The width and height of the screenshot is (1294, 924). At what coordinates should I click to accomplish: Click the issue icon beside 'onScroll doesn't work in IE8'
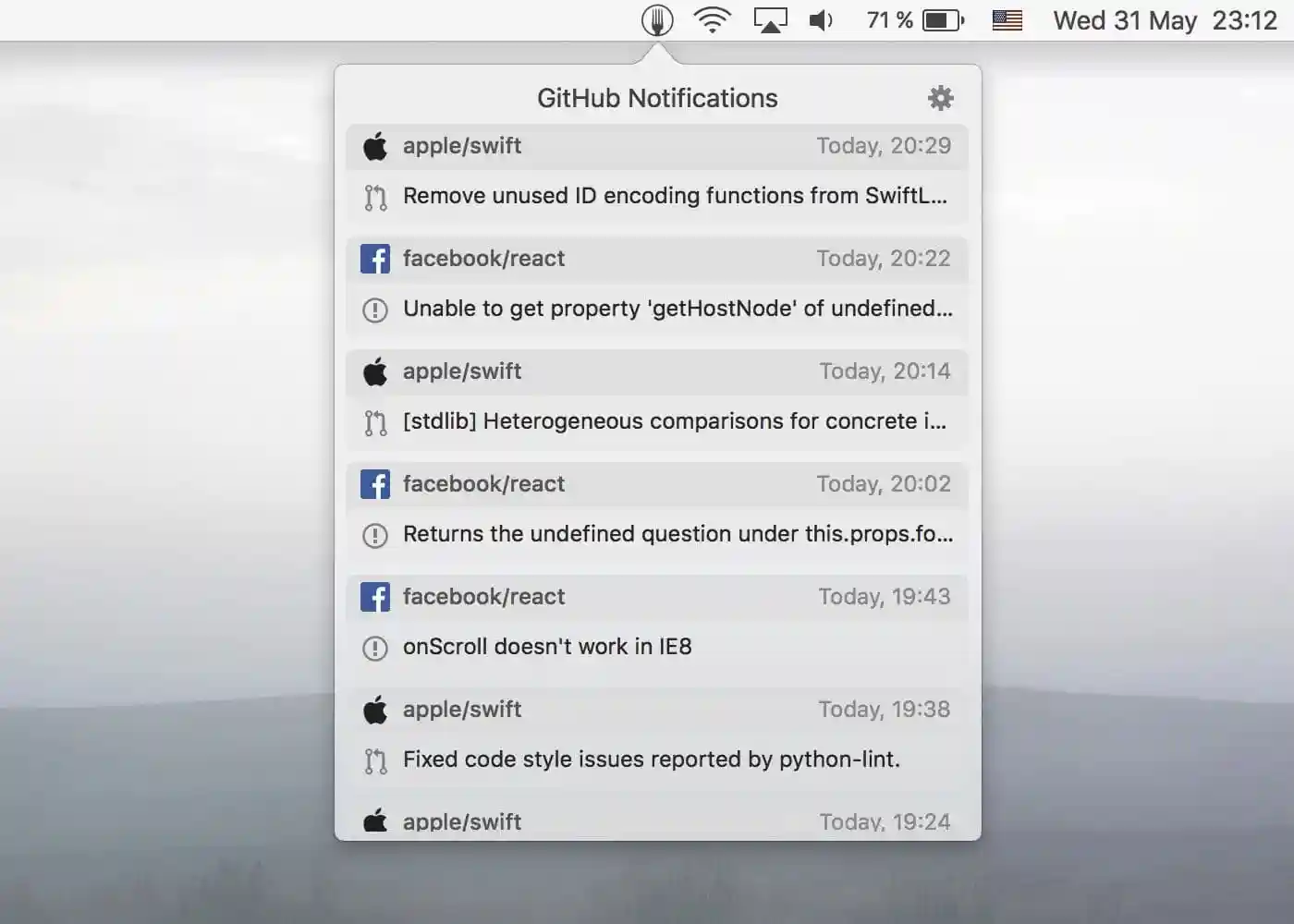point(374,647)
